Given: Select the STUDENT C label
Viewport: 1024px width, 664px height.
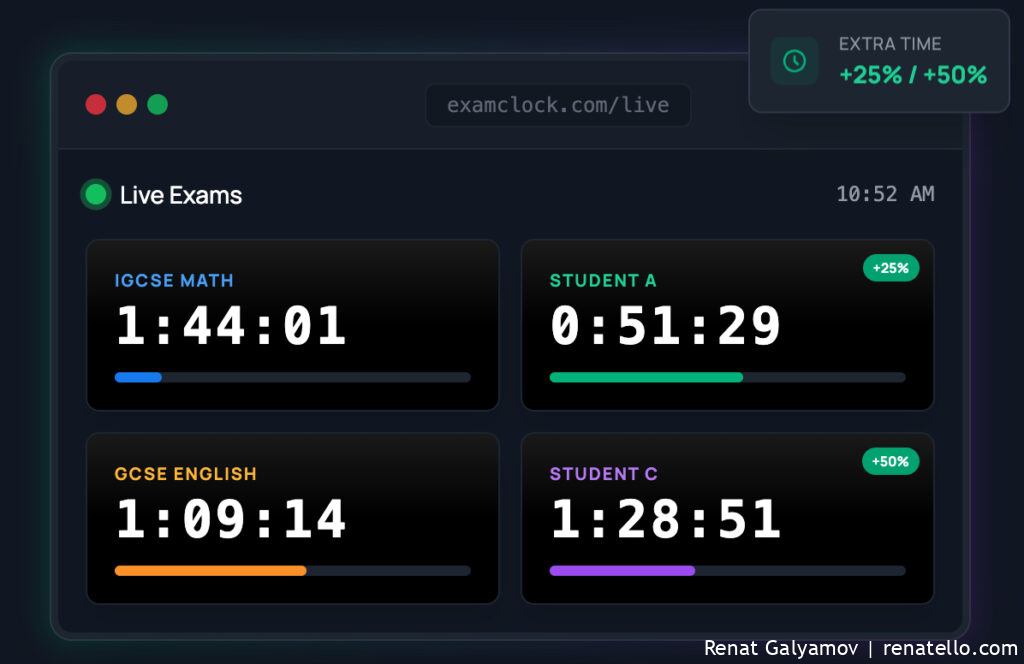Looking at the screenshot, I should [603, 474].
